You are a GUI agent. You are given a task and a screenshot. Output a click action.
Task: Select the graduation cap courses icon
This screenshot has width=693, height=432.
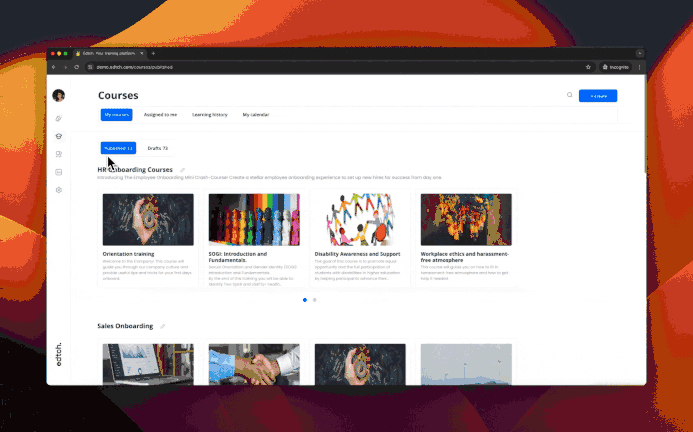point(58,136)
